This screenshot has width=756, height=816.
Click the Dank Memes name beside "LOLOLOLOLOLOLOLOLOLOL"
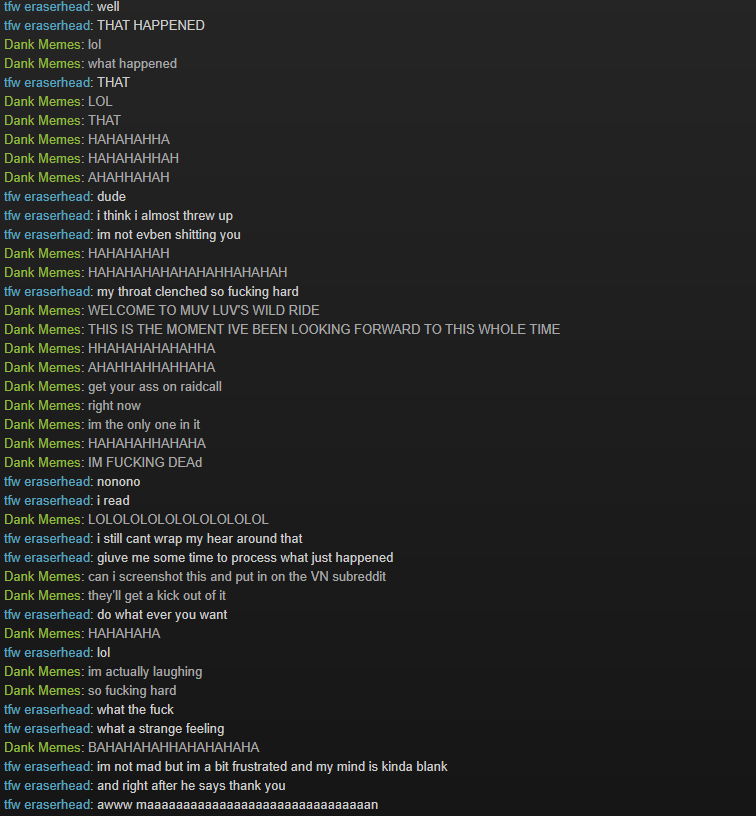43,519
